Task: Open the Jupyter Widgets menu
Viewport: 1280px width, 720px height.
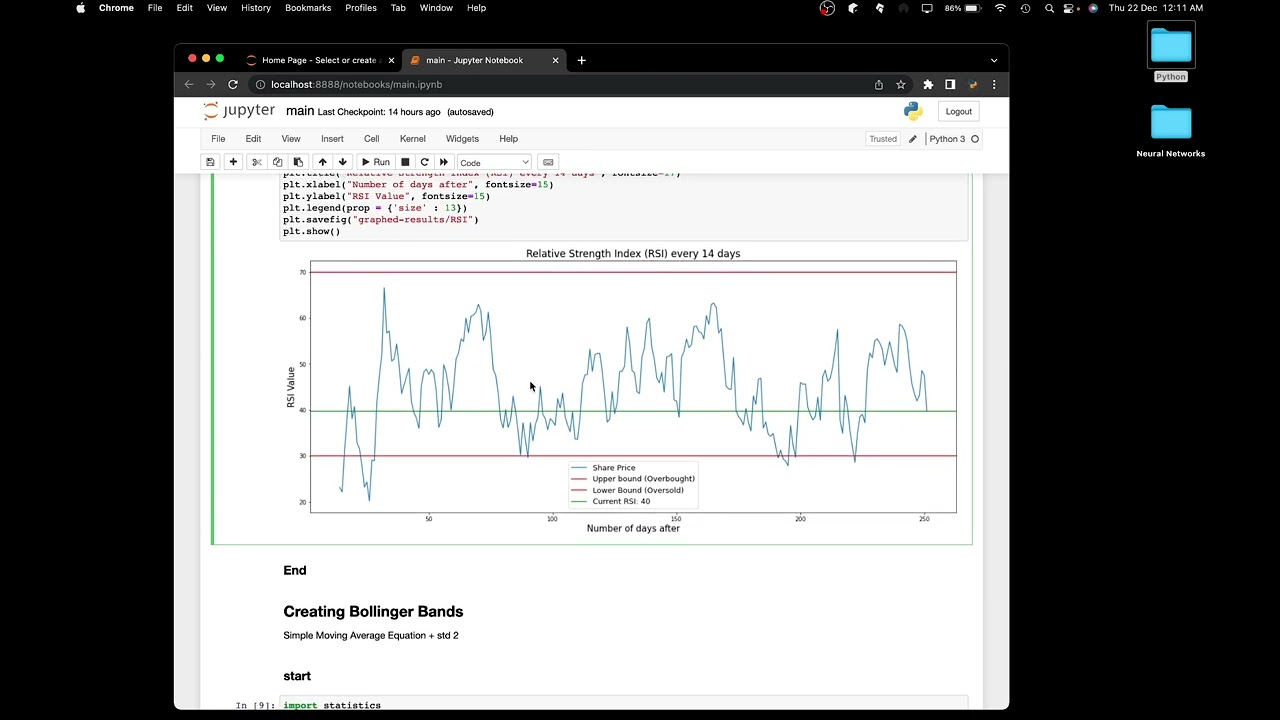Action: 462,139
